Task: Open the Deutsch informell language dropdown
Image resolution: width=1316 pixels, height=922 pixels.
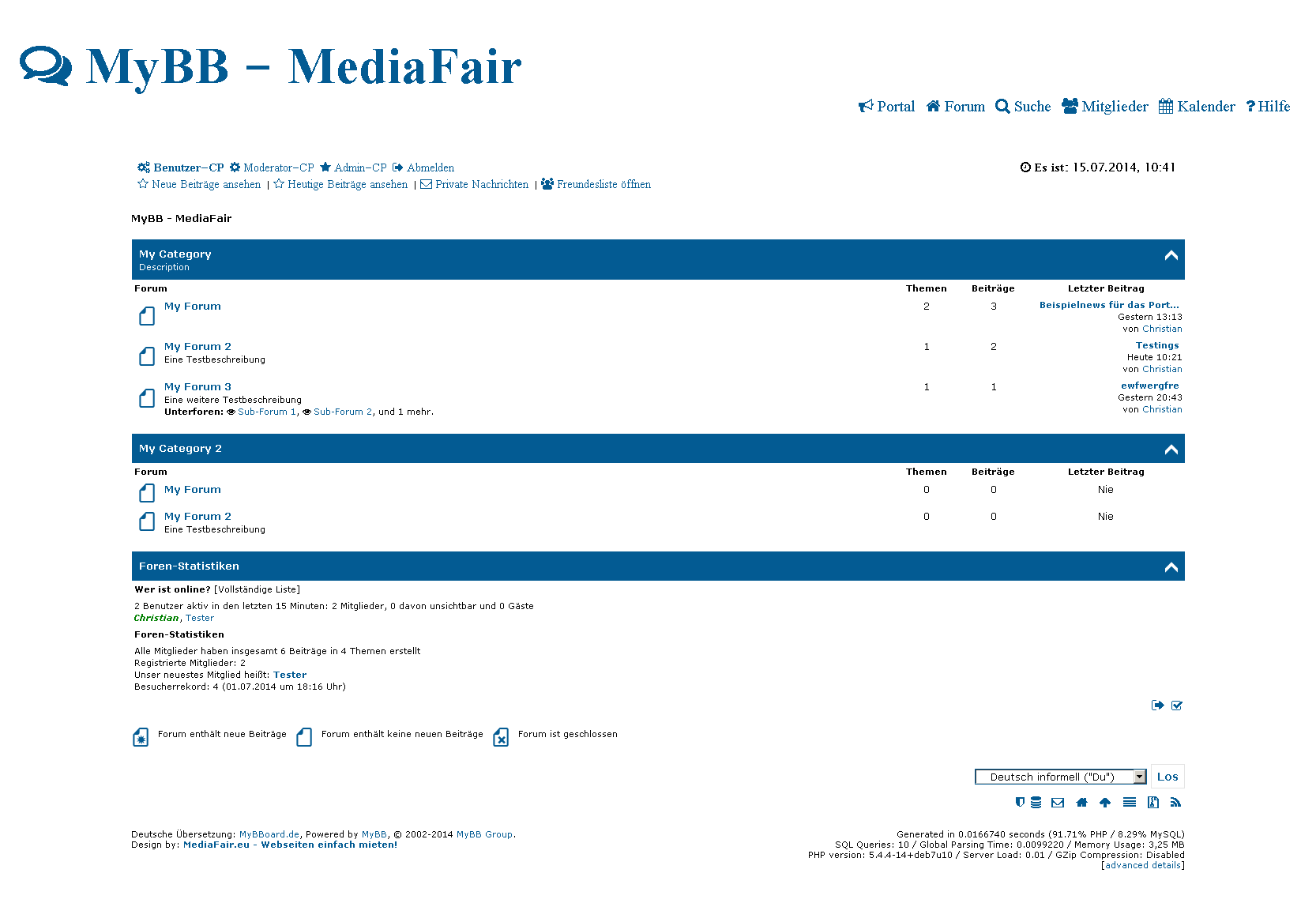Action: [x=1061, y=777]
